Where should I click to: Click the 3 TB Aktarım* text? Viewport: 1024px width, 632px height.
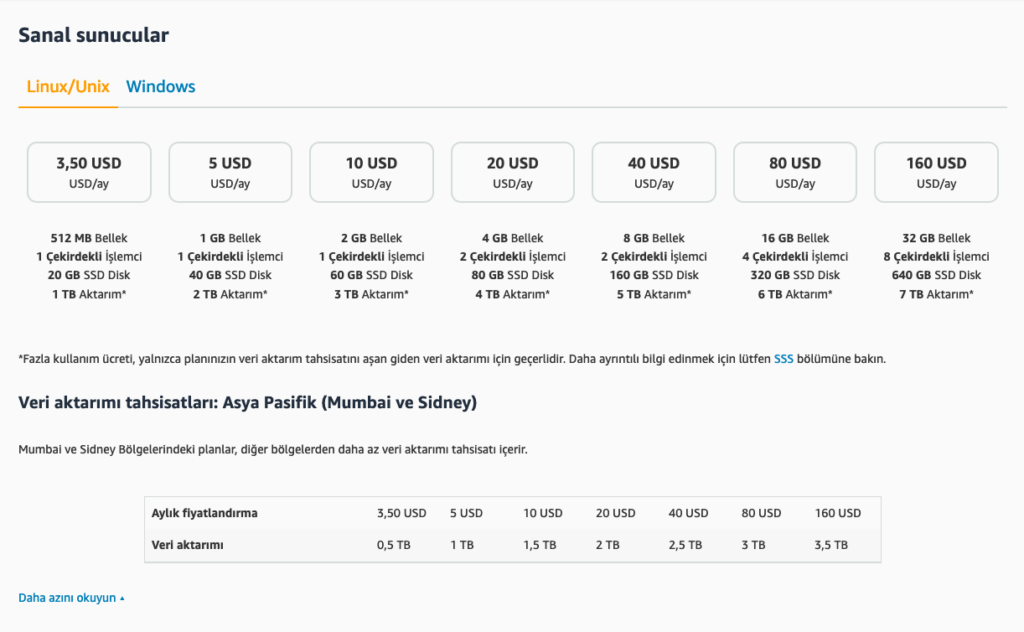pyautogui.click(x=372, y=294)
